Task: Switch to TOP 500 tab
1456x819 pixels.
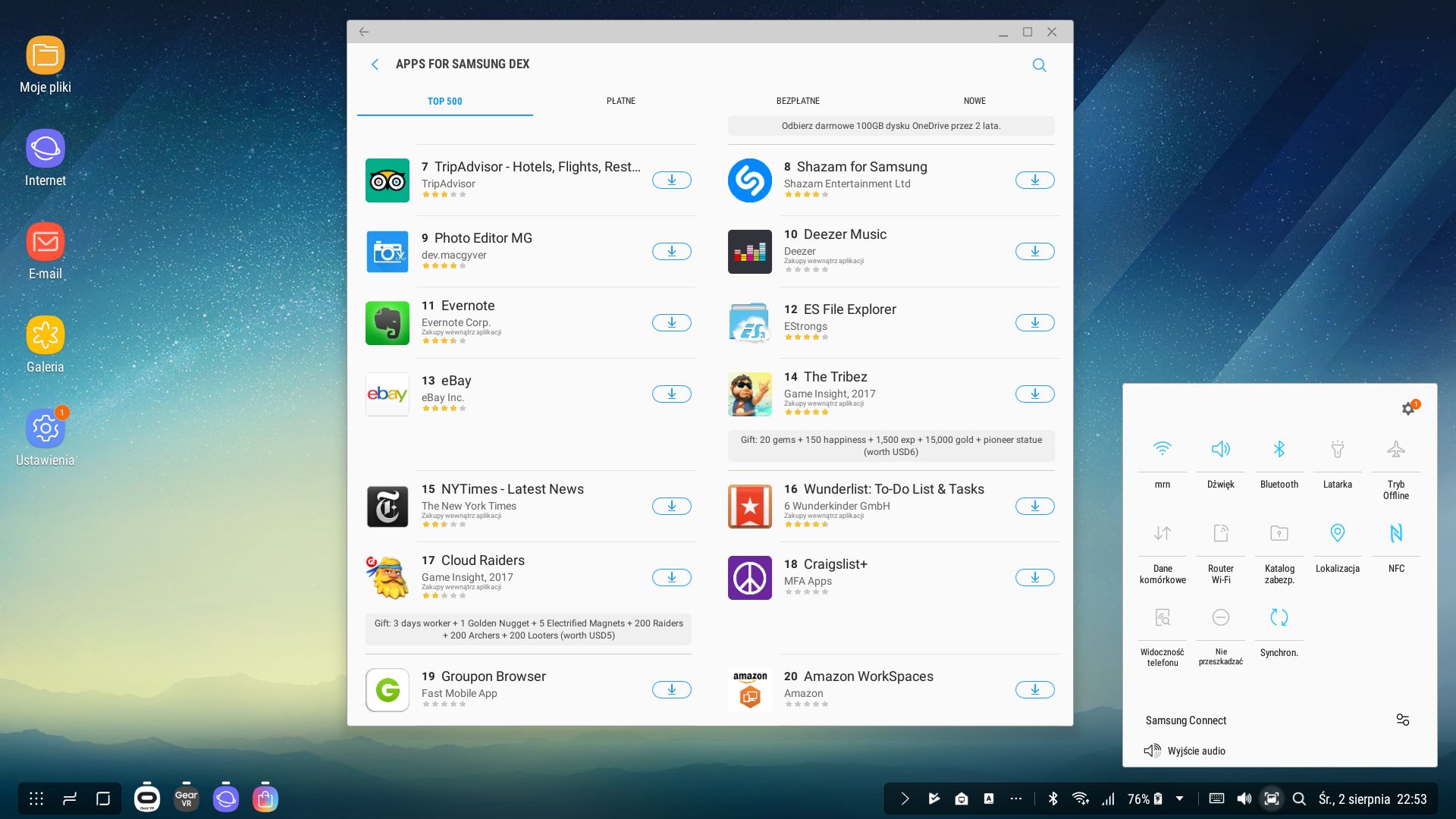Action: 444,101
